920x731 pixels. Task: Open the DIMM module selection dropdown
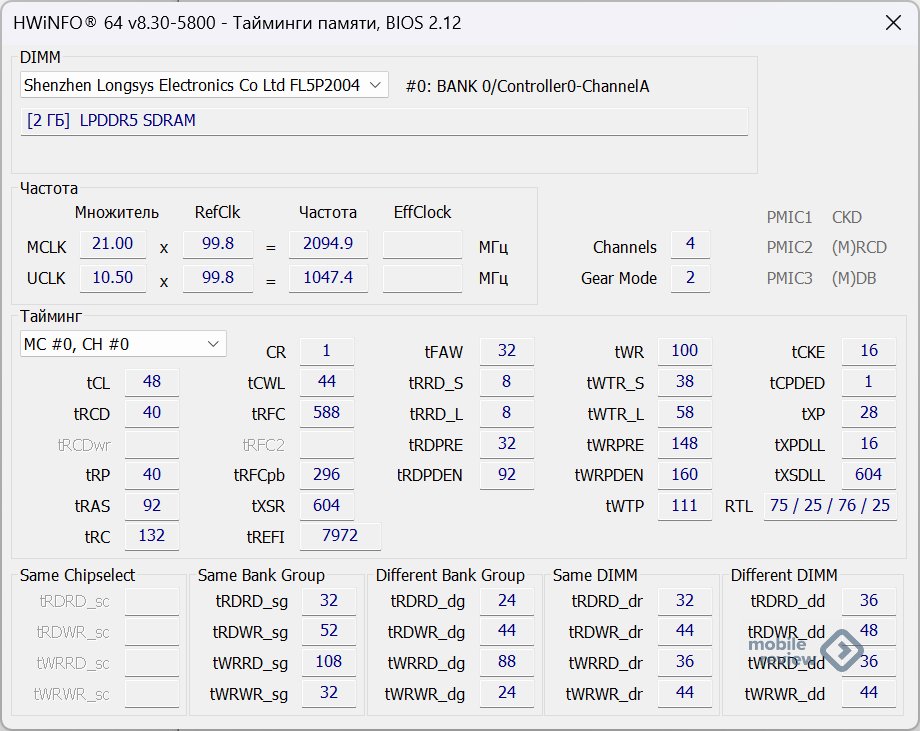(x=204, y=86)
